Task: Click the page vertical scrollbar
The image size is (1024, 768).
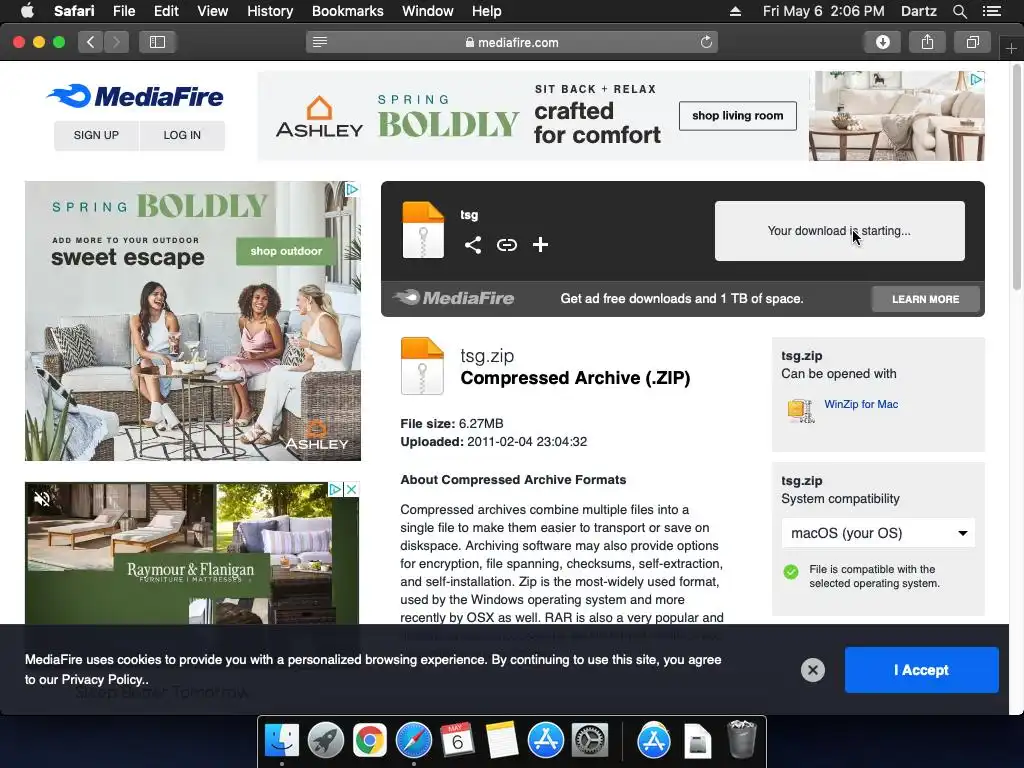Action: click(1017, 176)
